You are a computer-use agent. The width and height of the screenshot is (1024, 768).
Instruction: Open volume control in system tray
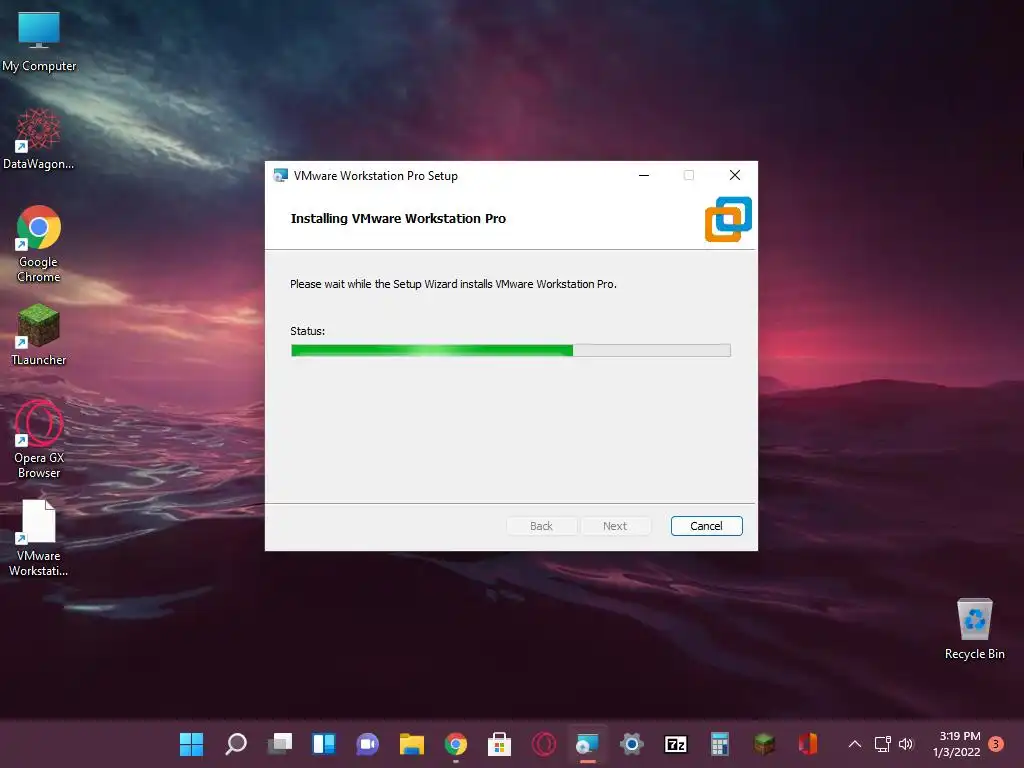pos(906,744)
